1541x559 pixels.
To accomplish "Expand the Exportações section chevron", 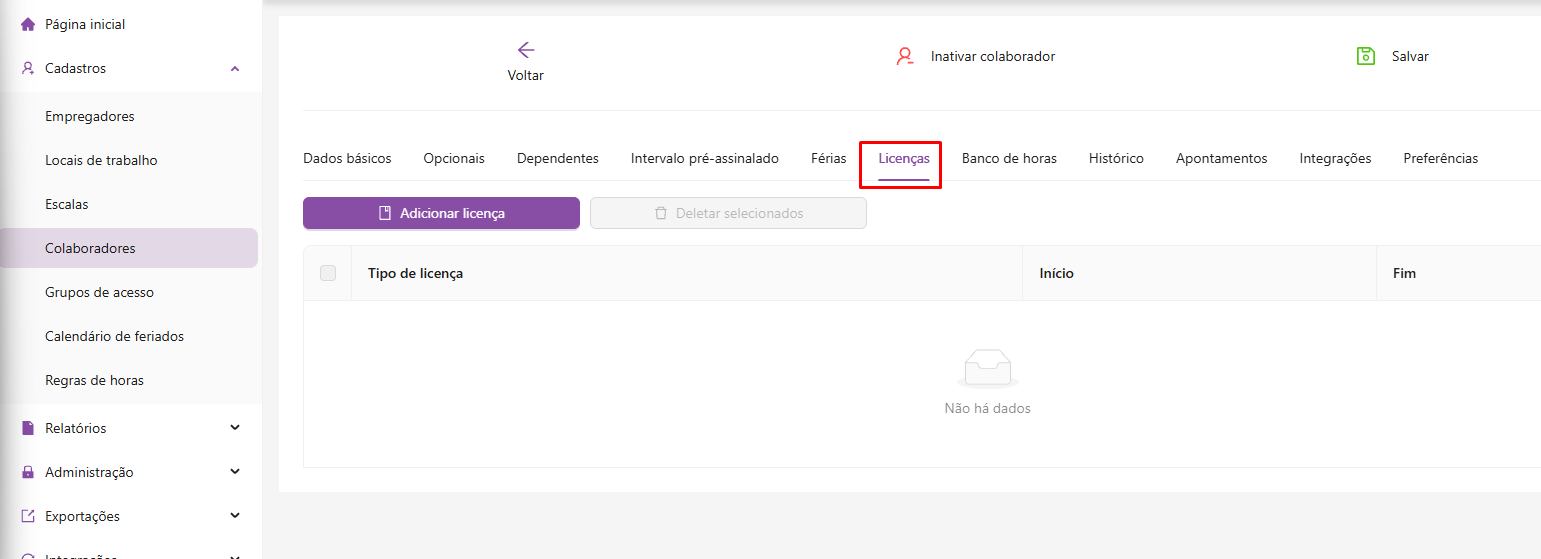I will click(x=235, y=516).
